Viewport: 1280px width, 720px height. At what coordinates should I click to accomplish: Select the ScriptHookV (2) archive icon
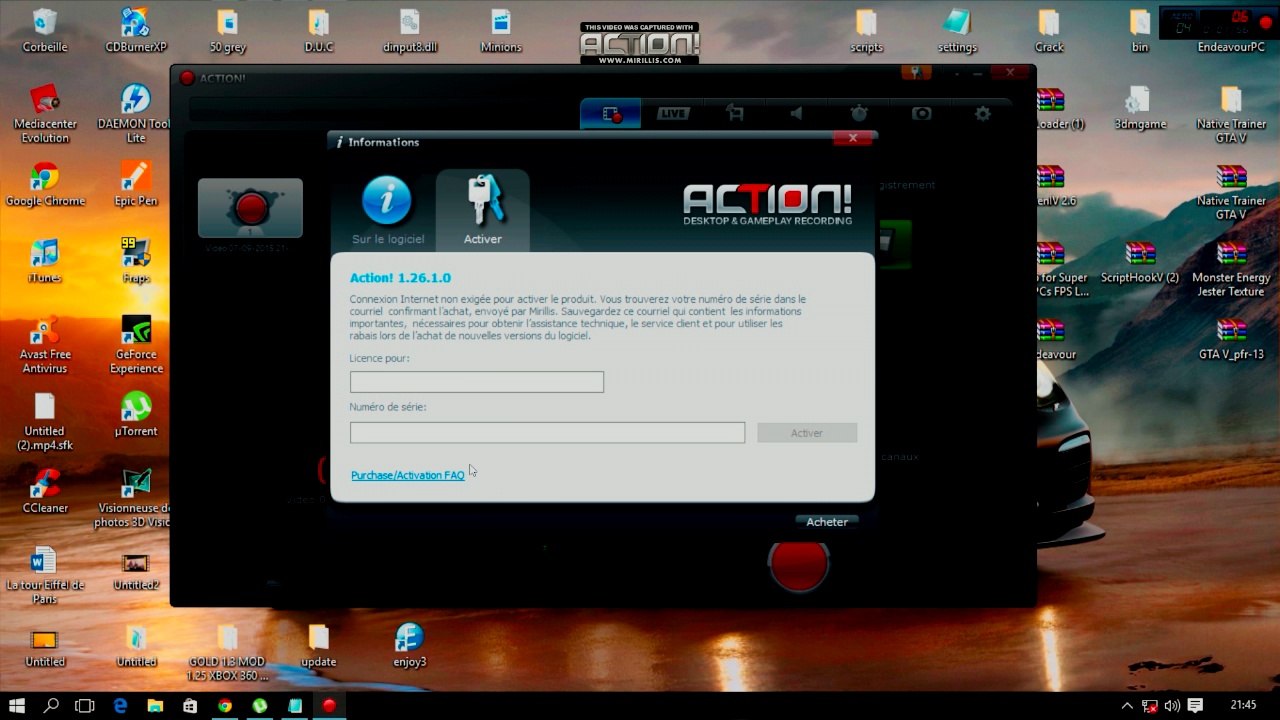(x=1140, y=261)
